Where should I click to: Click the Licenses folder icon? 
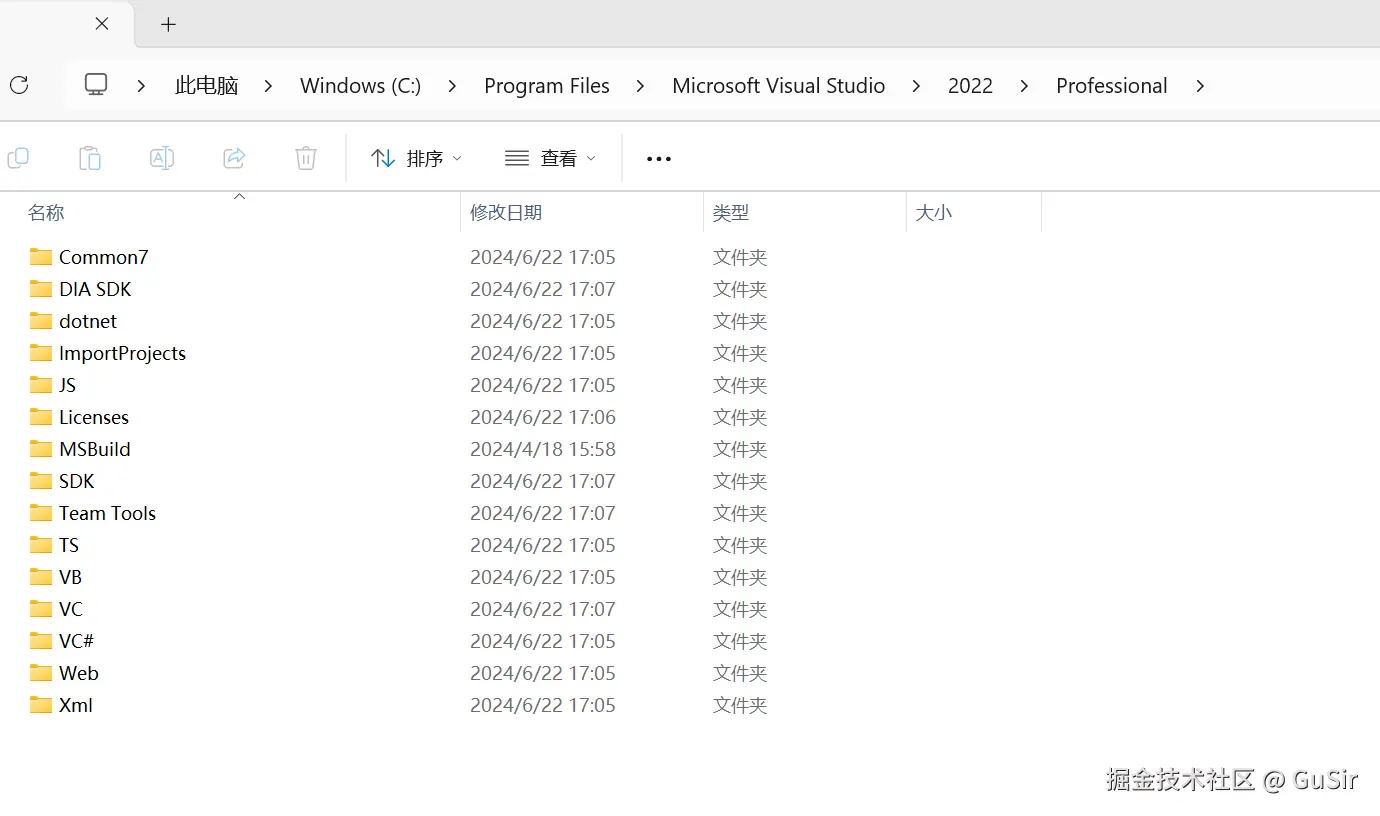click(41, 417)
